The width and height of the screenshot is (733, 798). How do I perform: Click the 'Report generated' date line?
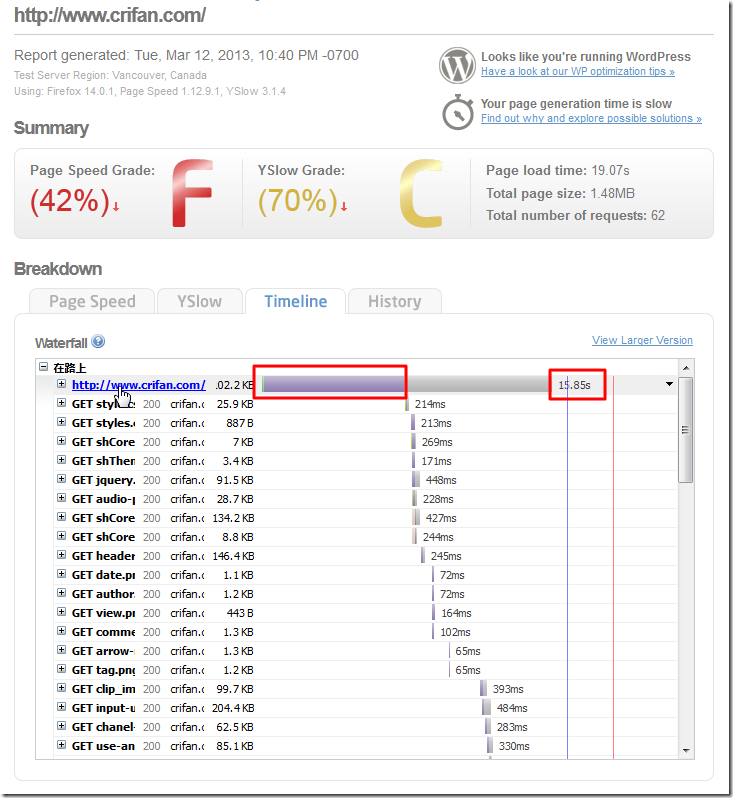(186, 55)
